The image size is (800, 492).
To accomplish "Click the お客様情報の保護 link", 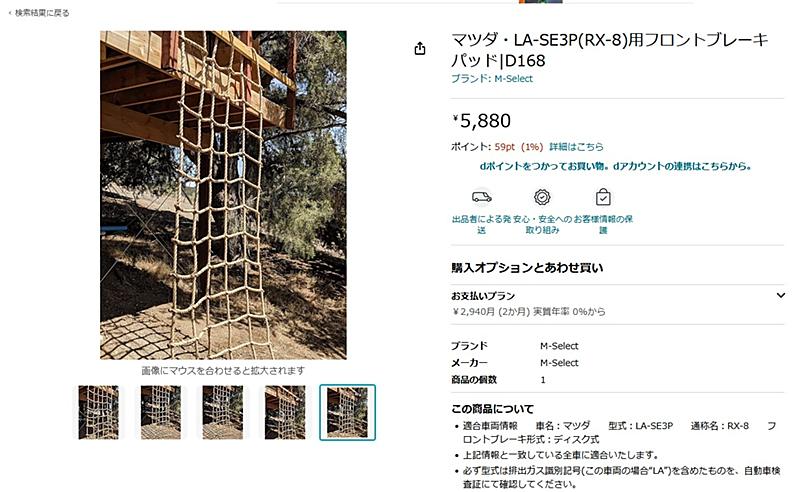I will coord(603,225).
